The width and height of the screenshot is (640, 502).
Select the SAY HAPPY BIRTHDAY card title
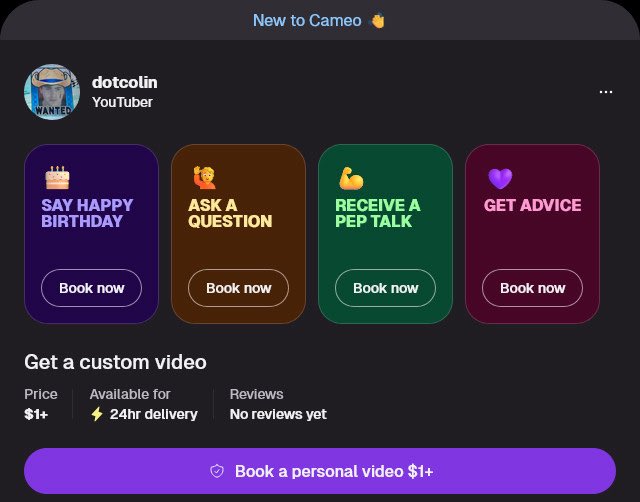(x=87, y=213)
